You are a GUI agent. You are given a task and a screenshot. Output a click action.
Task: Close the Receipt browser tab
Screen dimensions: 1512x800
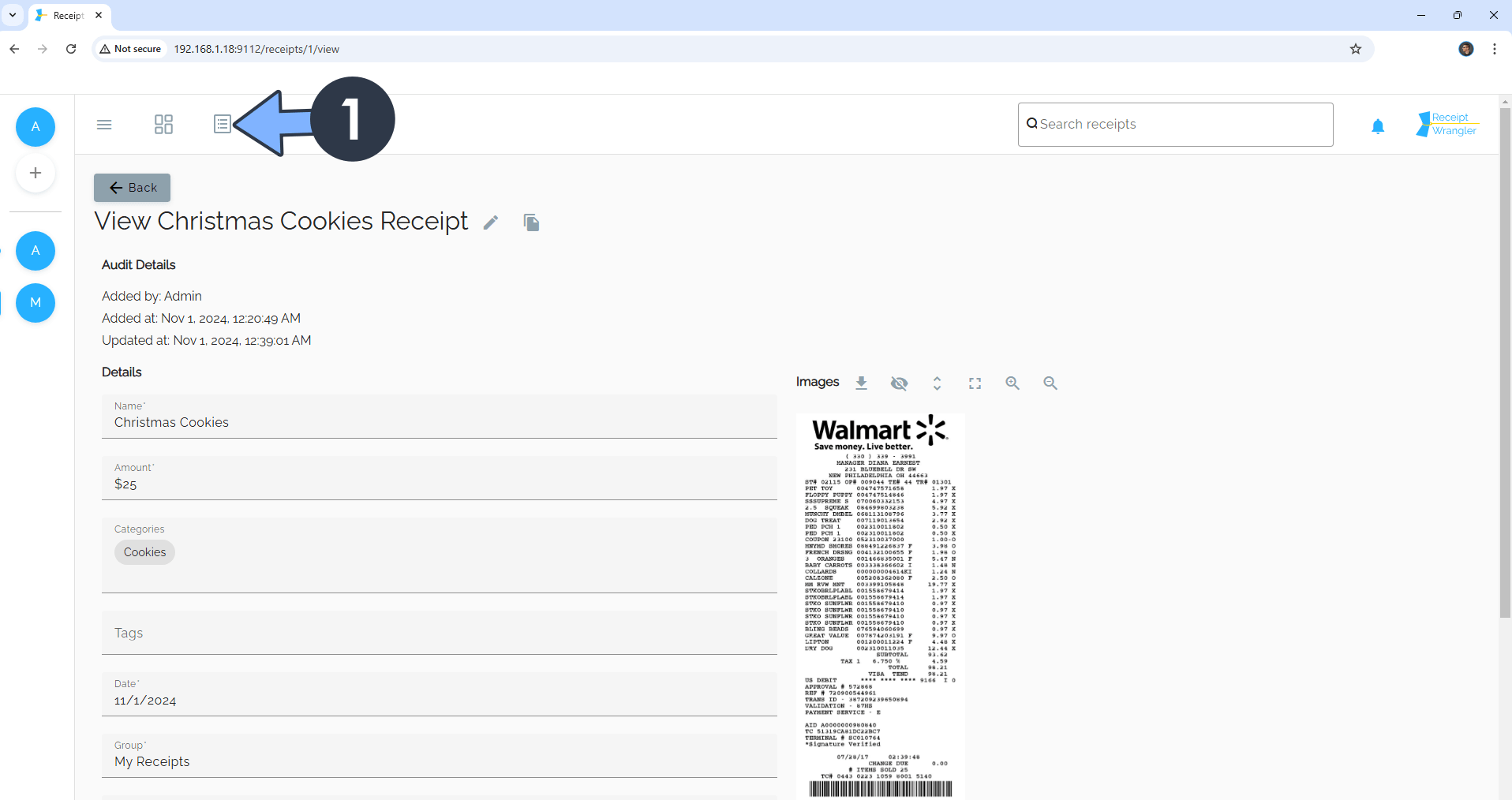point(99,15)
